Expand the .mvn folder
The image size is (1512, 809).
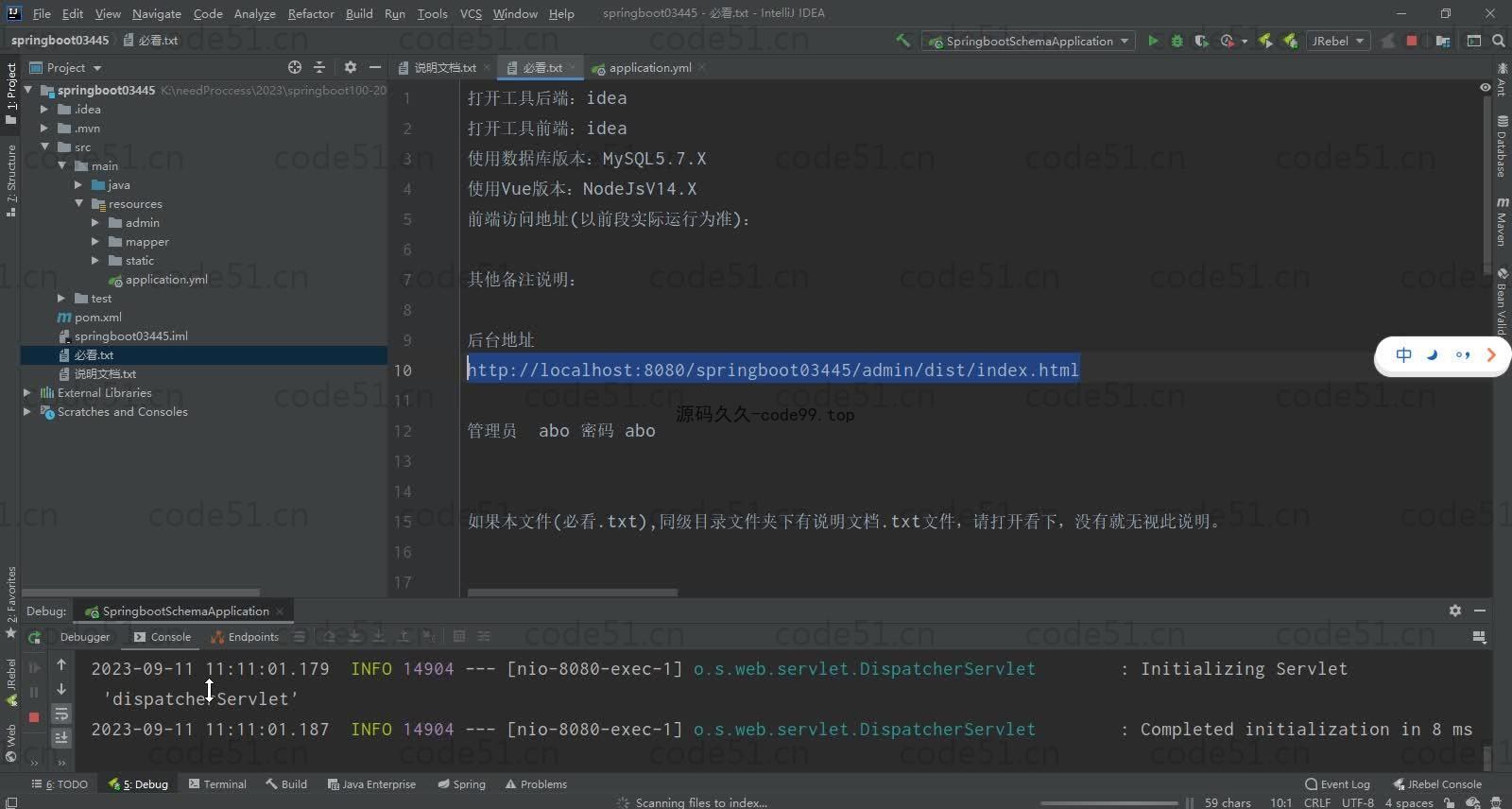tap(44, 128)
